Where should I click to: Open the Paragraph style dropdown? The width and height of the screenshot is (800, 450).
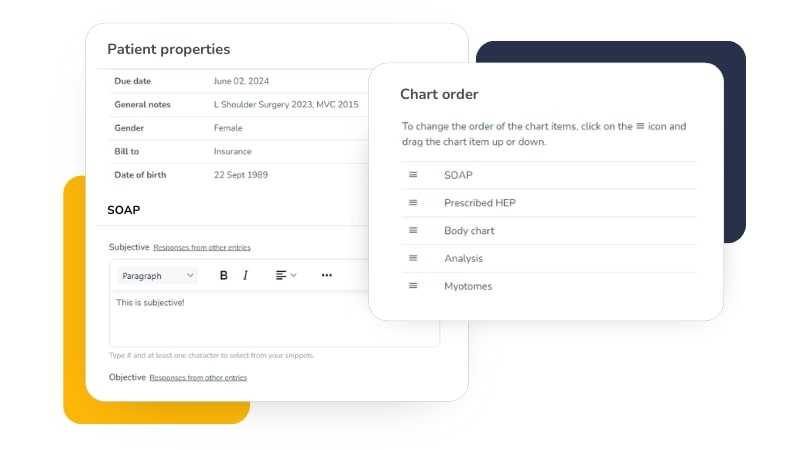coord(157,275)
